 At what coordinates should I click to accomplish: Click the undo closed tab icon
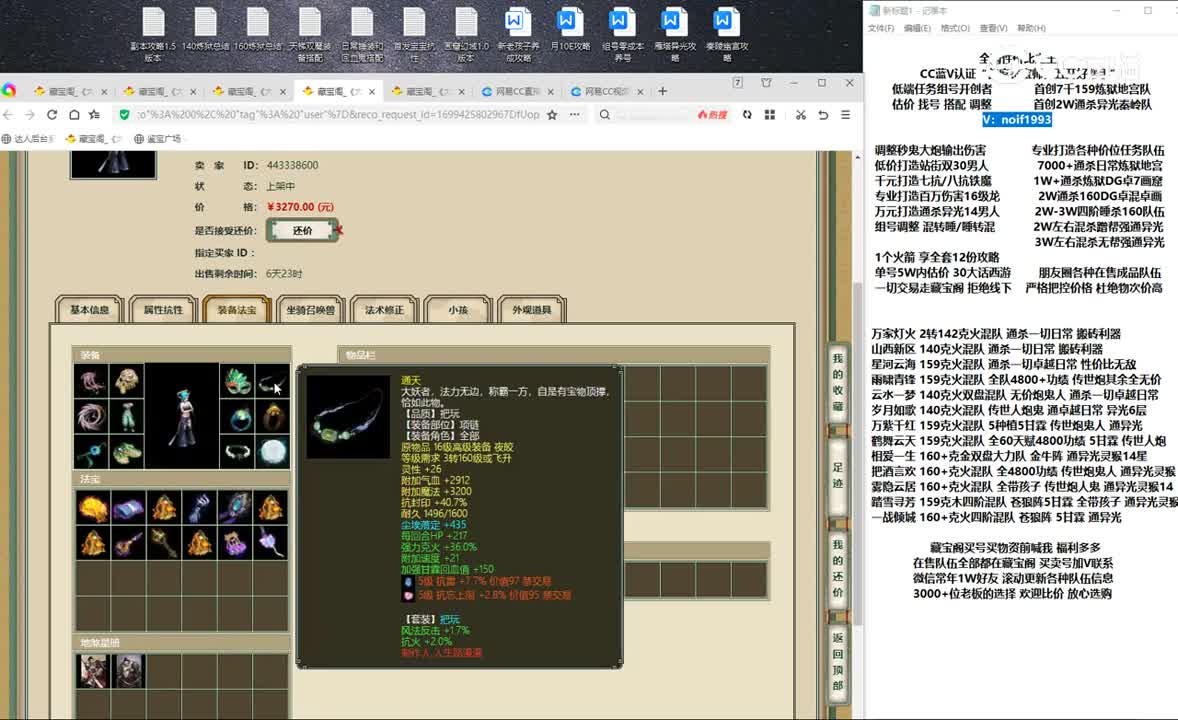coord(823,114)
